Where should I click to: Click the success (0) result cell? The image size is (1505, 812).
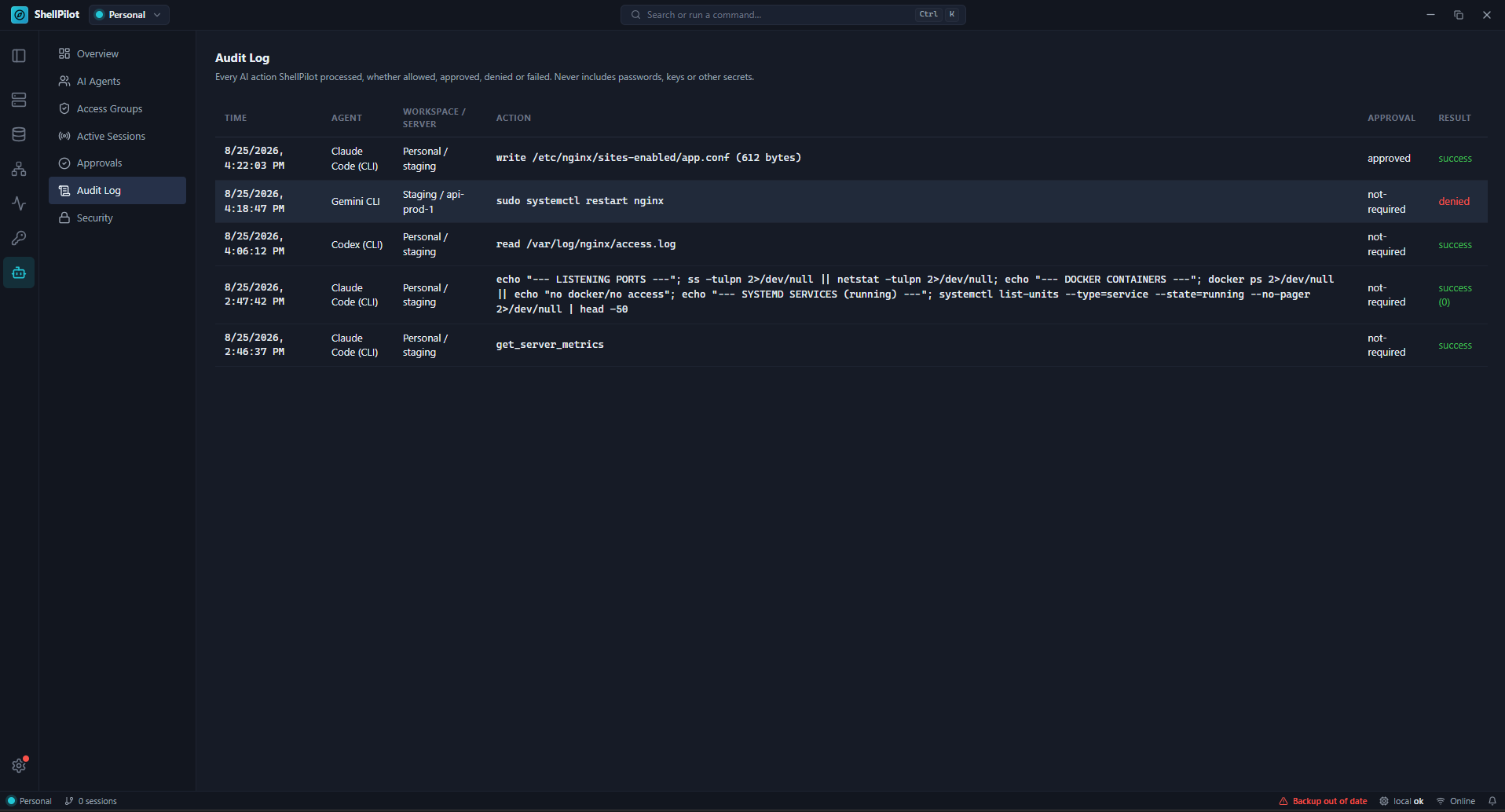(1455, 295)
